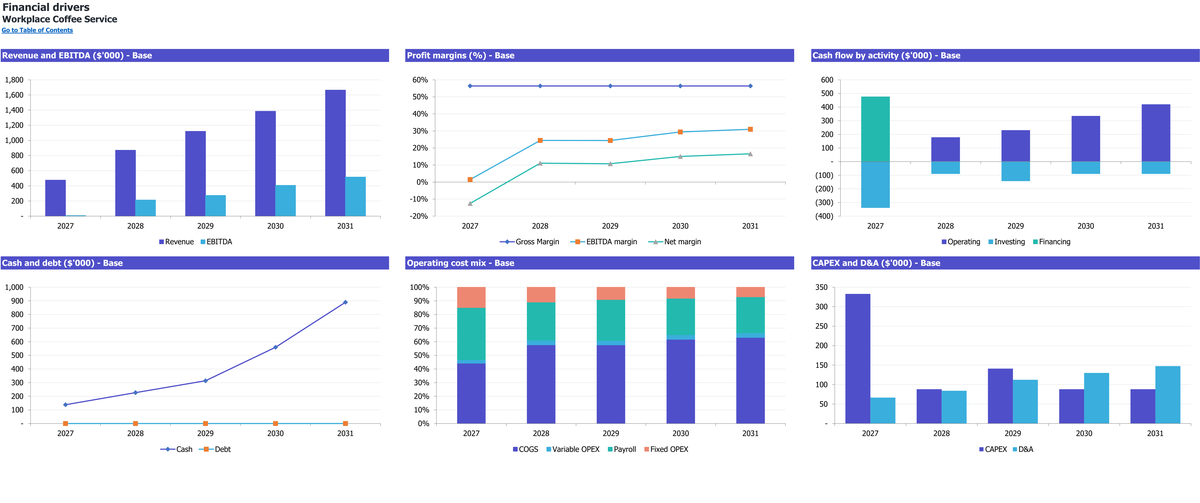Viewport: 1200px width, 503px height.
Task: Click the 2027 Cash line data point
Action: tap(65, 405)
